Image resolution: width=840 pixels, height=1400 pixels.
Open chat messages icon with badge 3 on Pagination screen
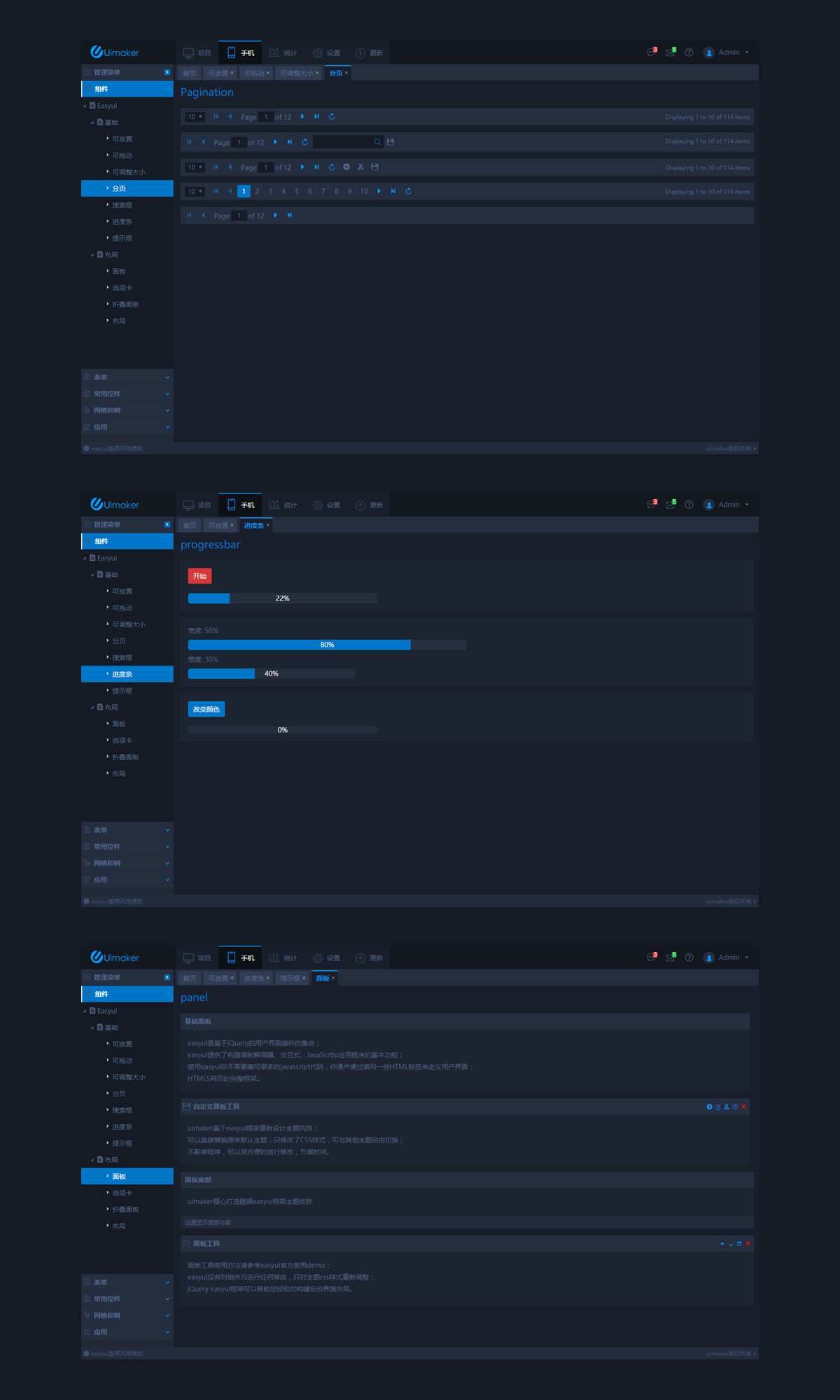pos(652,52)
